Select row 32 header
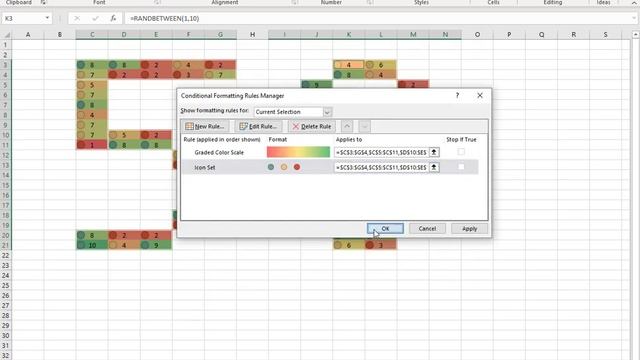The width and height of the screenshot is (640, 360). [6, 356]
